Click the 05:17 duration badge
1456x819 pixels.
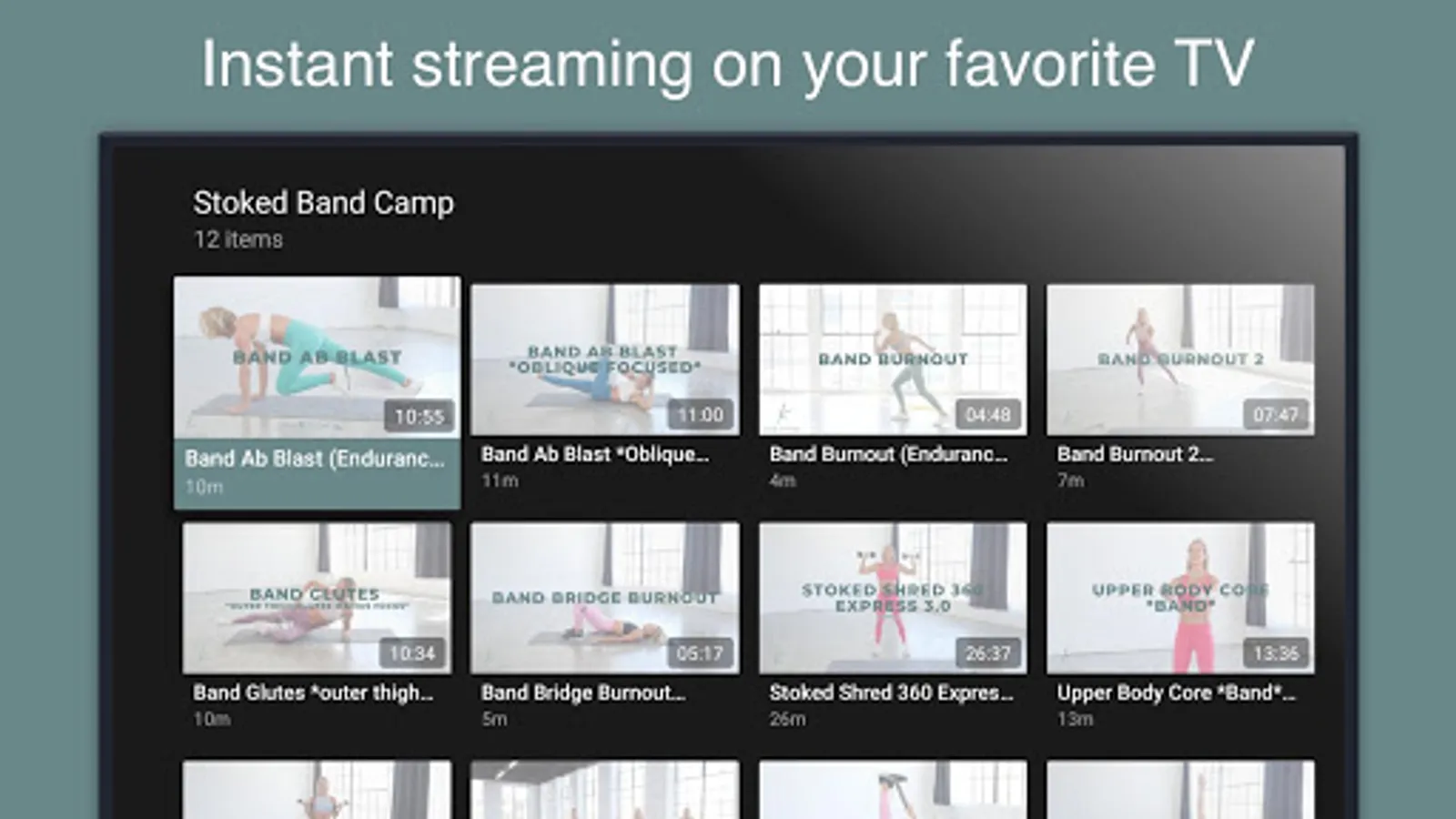click(700, 653)
